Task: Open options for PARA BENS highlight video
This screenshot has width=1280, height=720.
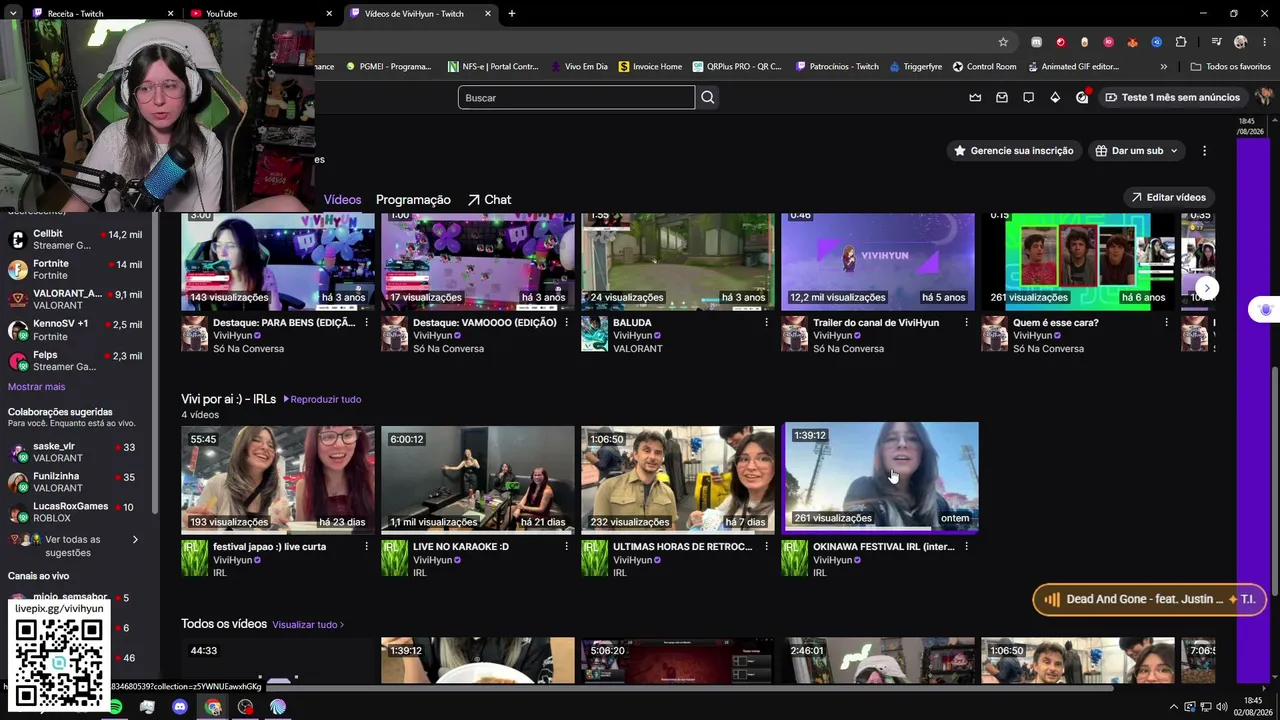Action: (x=366, y=323)
